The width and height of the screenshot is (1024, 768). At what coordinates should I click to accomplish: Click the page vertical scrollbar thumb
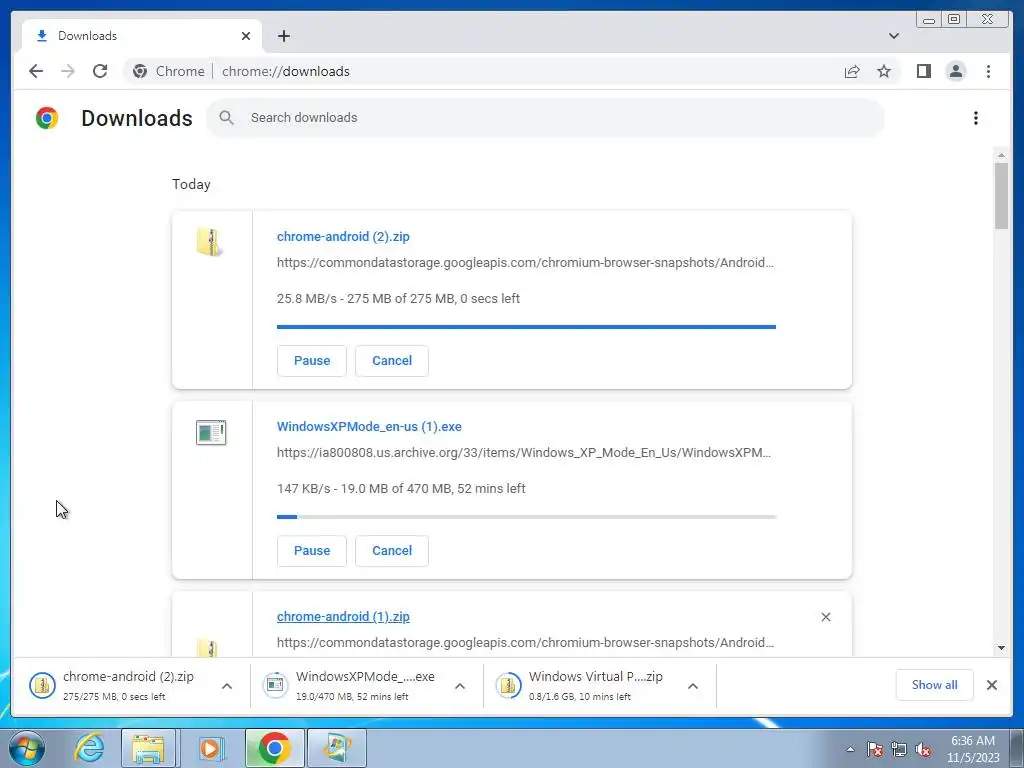tap(1001, 196)
